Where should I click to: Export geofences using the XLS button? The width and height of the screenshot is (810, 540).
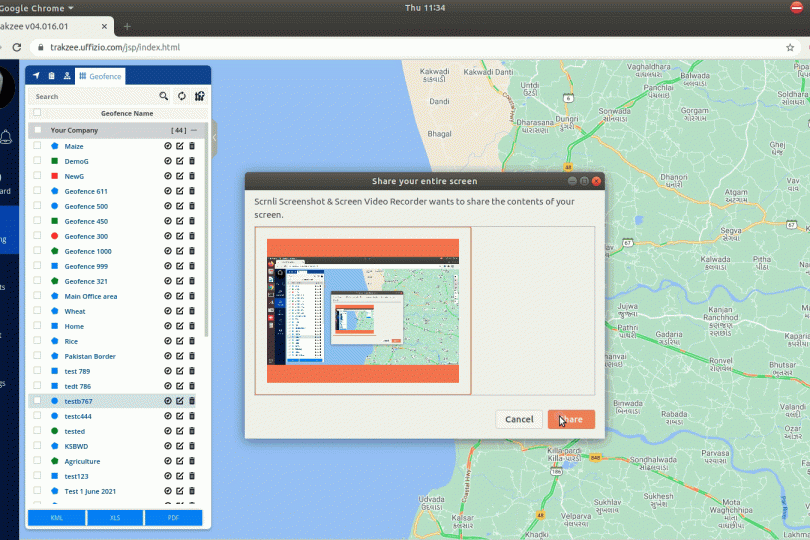tap(115, 518)
